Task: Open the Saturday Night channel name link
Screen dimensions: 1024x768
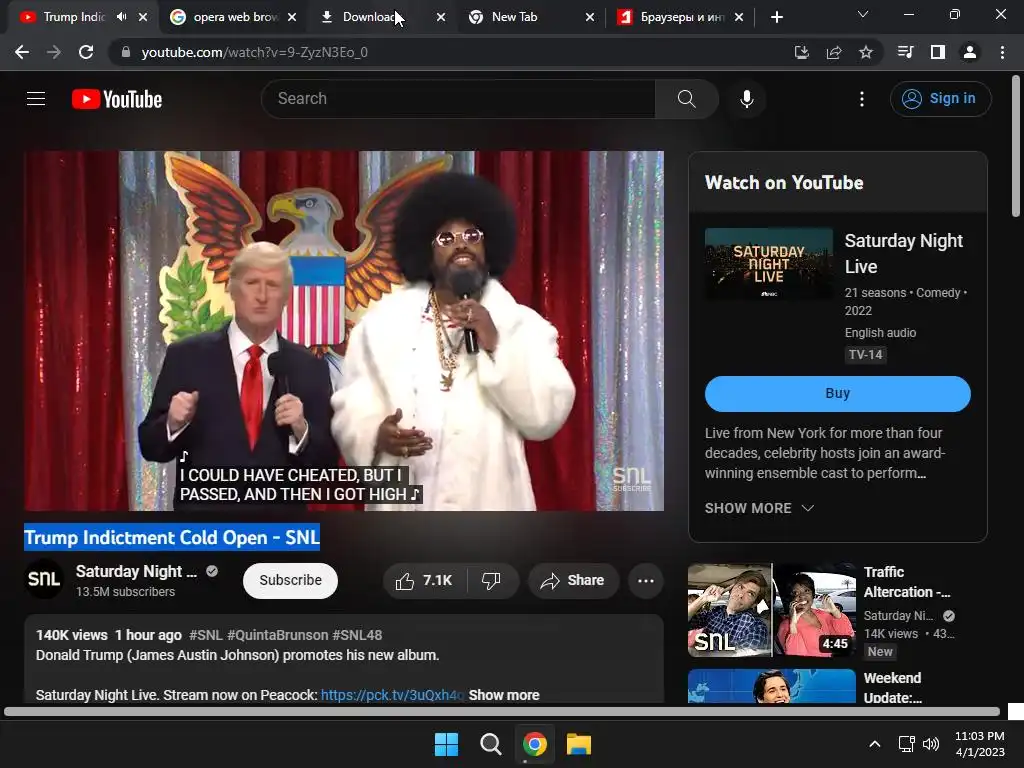Action: point(136,571)
